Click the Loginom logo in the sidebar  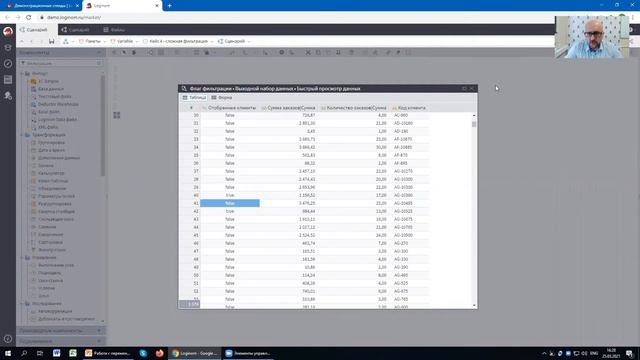click(x=8, y=31)
